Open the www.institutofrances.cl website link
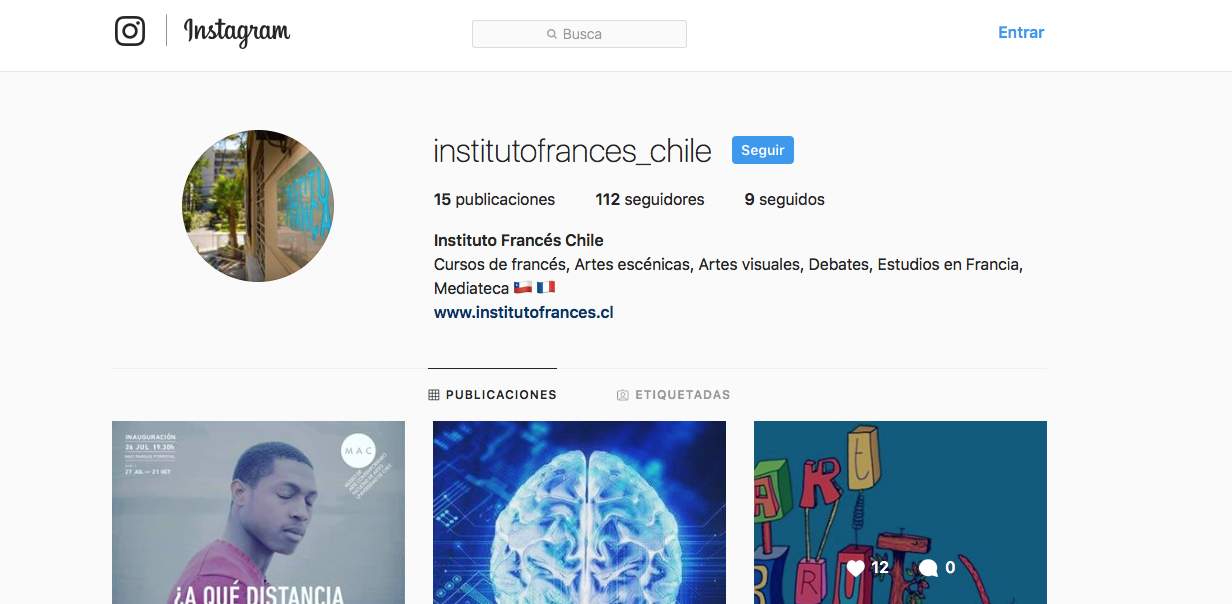The width and height of the screenshot is (1232, 604). (x=523, y=312)
